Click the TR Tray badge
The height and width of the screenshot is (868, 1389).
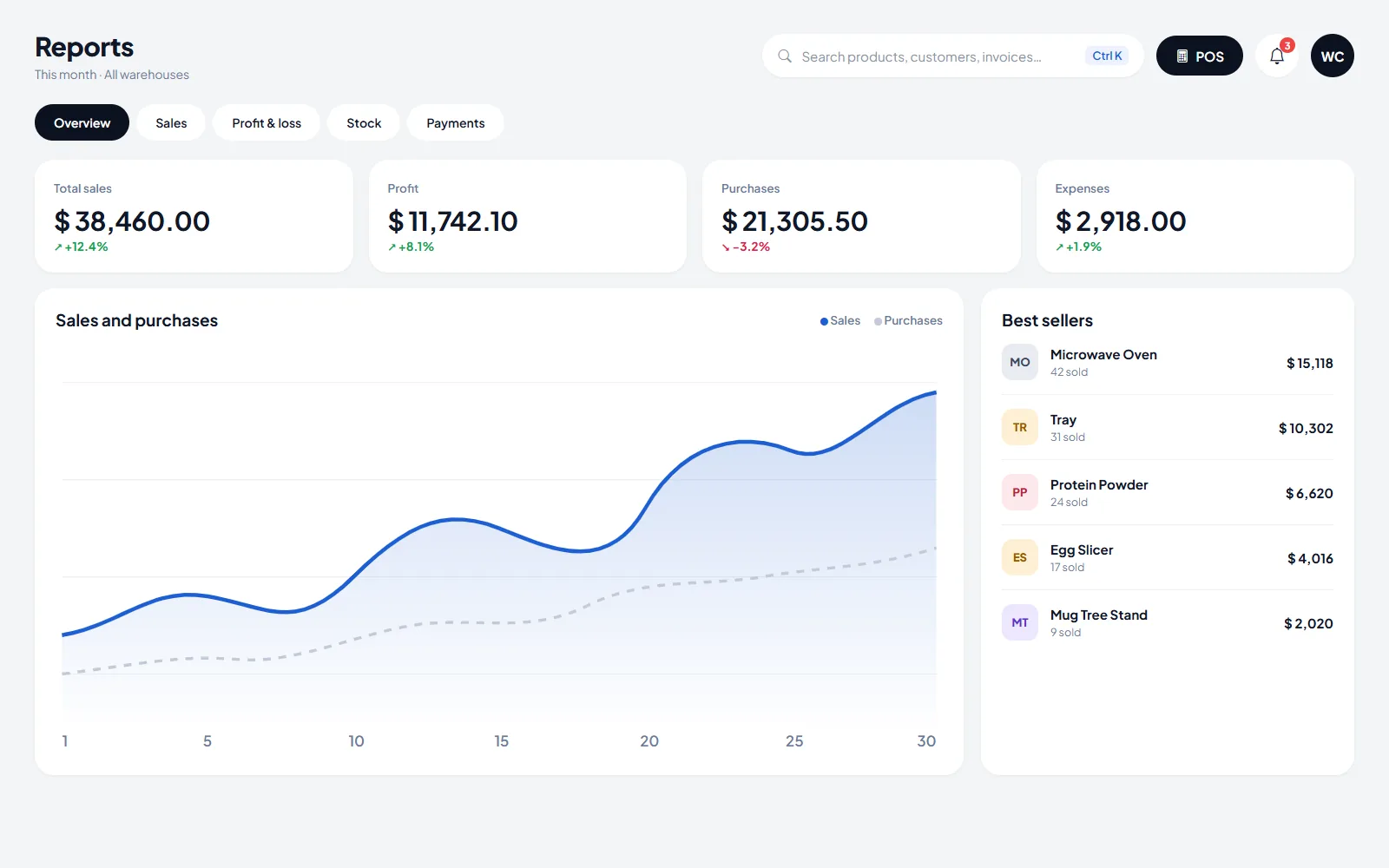1020,428
